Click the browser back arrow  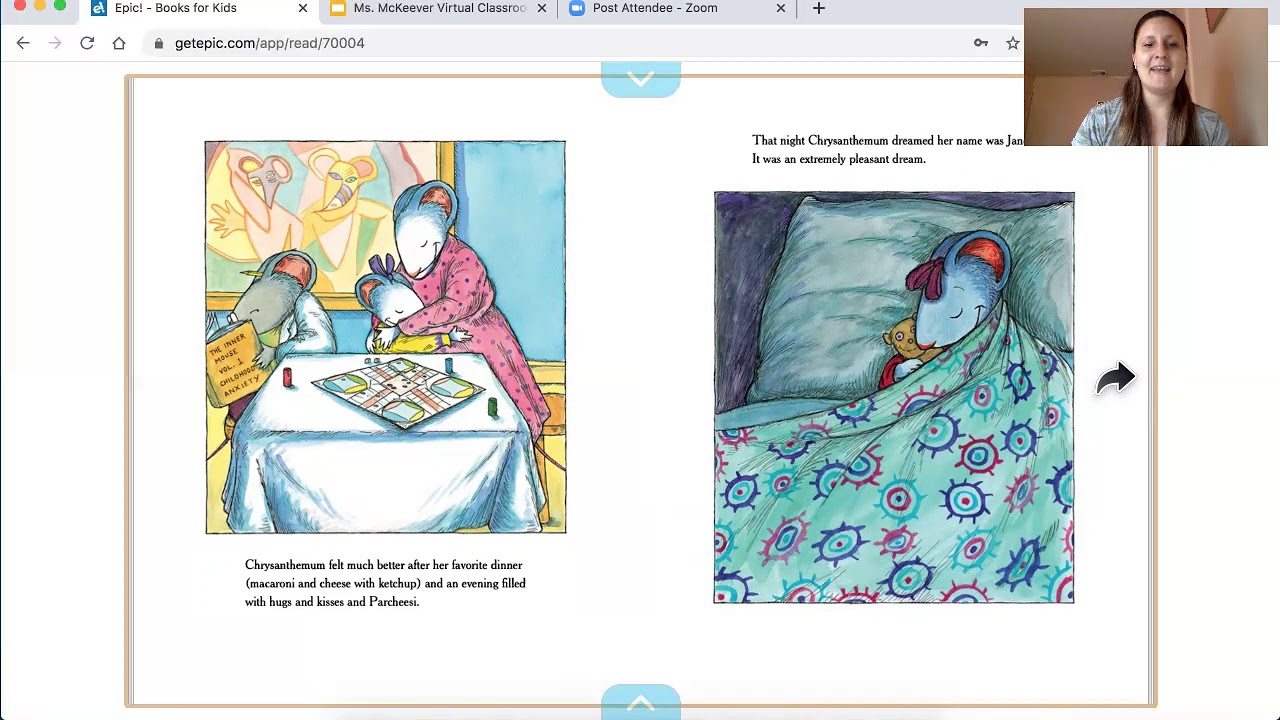click(x=23, y=43)
